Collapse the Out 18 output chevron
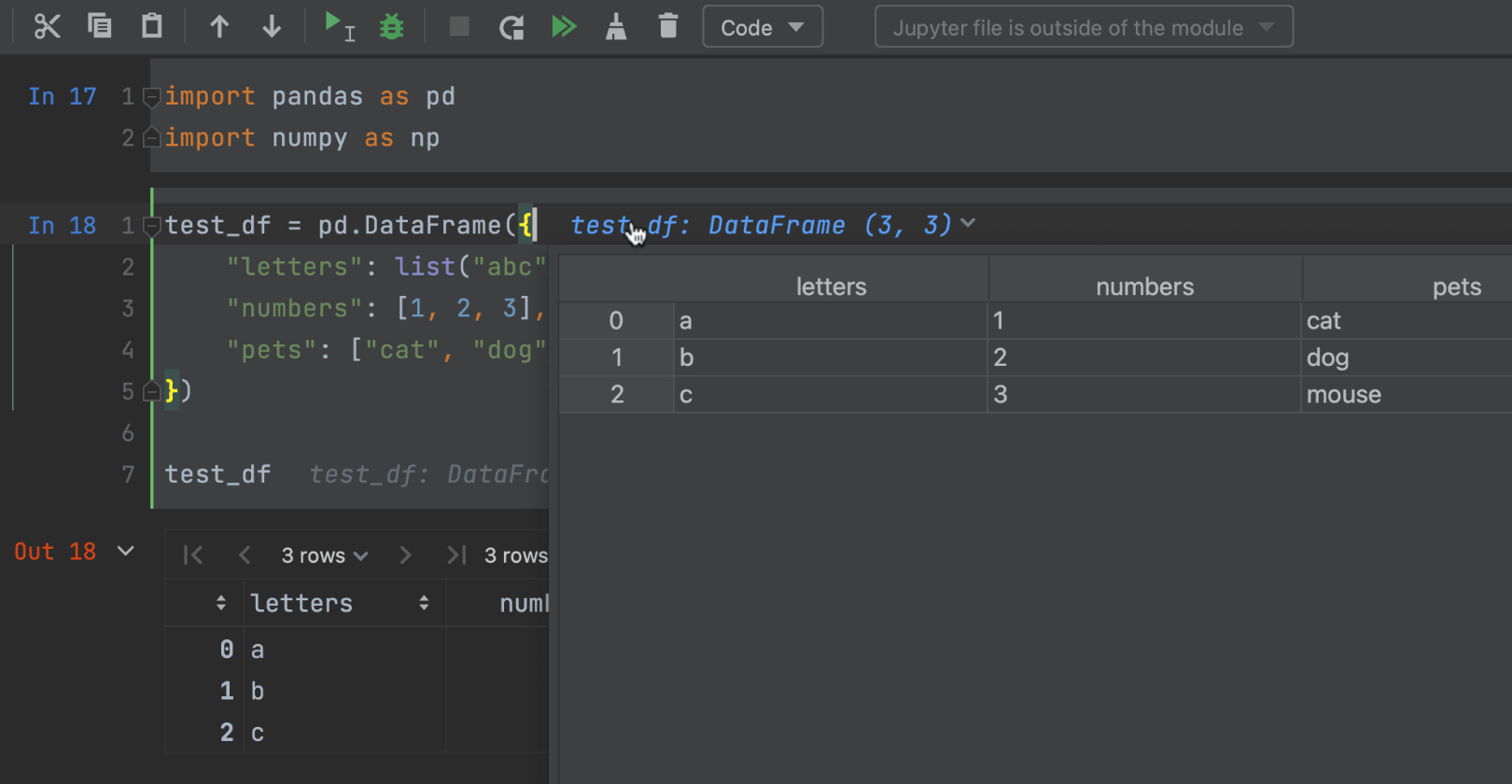1512x784 pixels. coord(126,552)
